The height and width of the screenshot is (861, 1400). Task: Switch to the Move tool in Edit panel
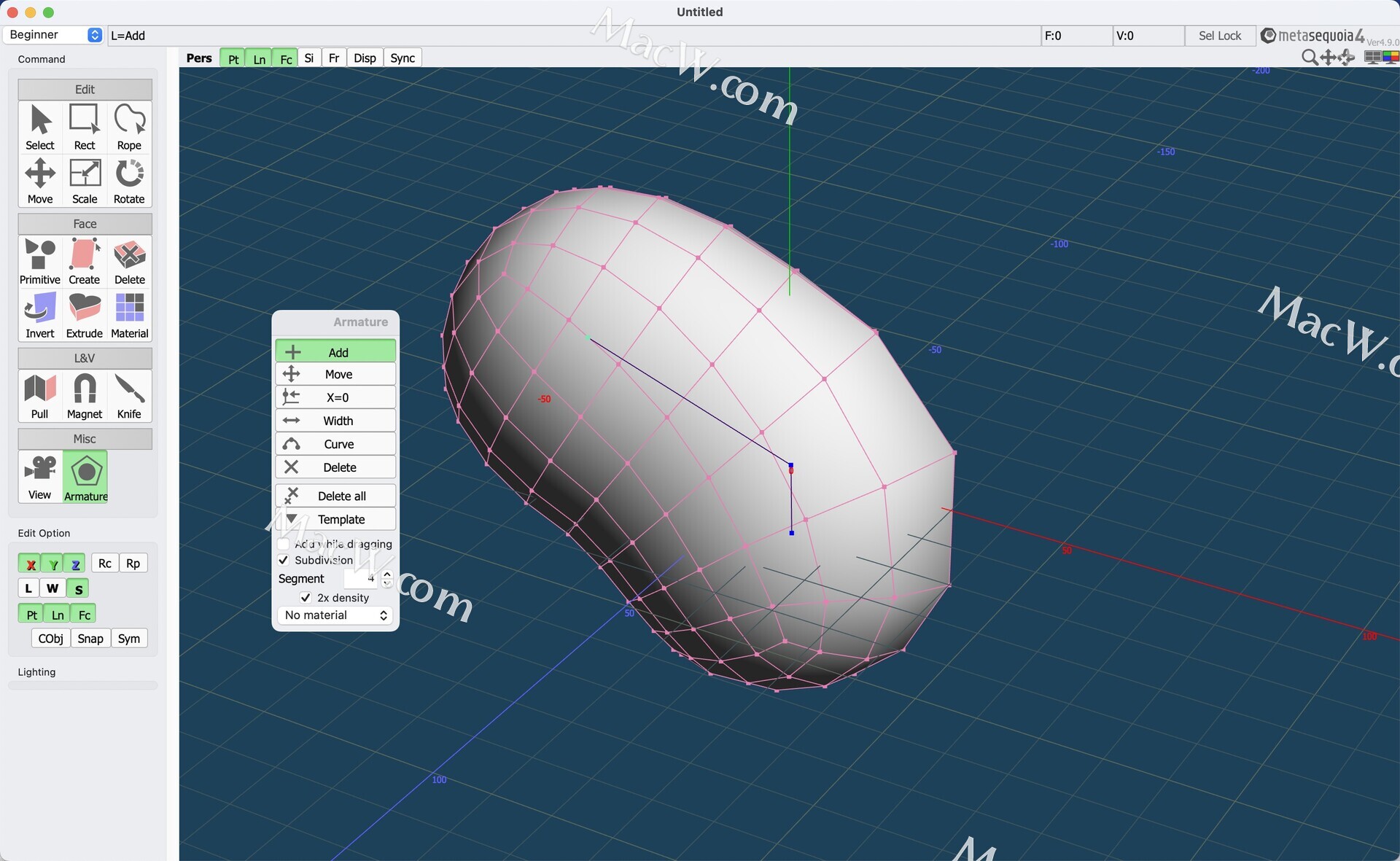coord(40,181)
